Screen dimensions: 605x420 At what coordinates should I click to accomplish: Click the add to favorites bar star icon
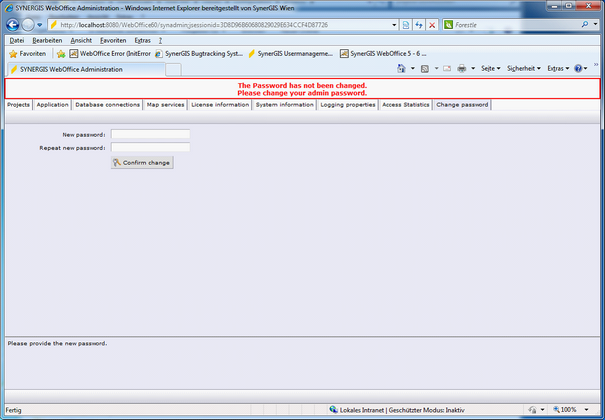click(61, 54)
